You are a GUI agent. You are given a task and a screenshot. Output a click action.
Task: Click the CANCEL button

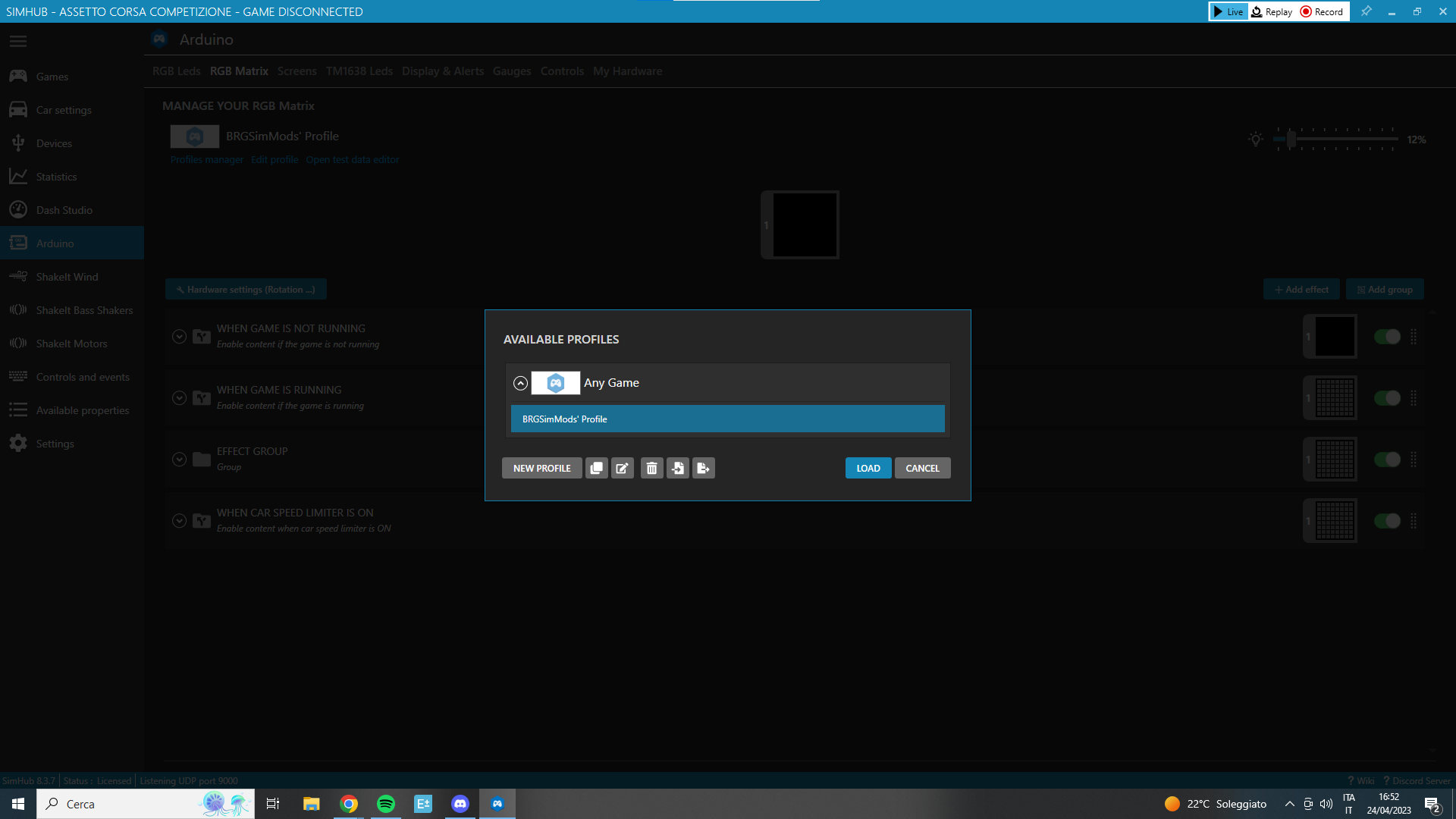click(x=922, y=468)
